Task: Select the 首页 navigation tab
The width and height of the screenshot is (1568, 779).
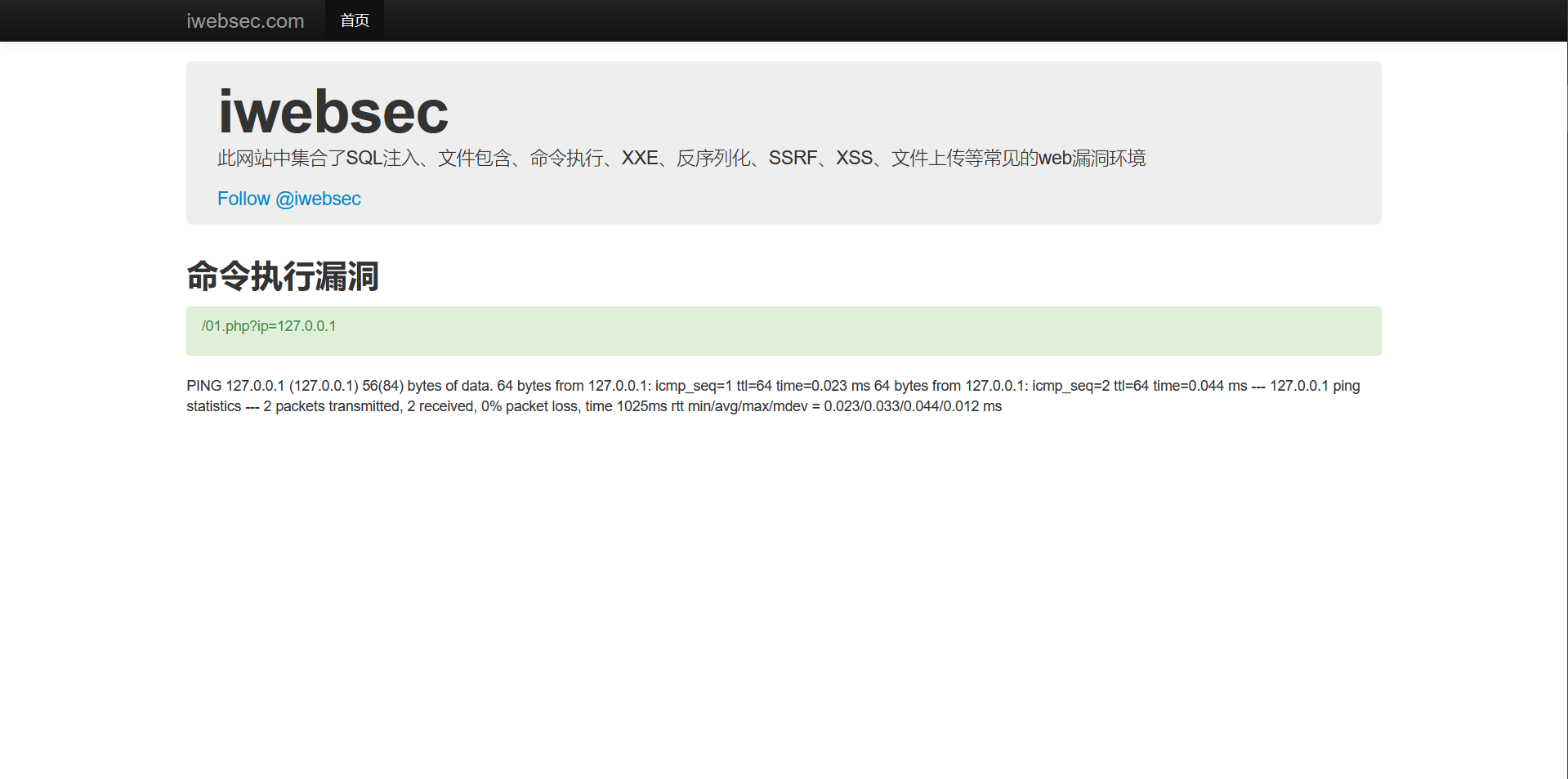Action: [x=355, y=20]
